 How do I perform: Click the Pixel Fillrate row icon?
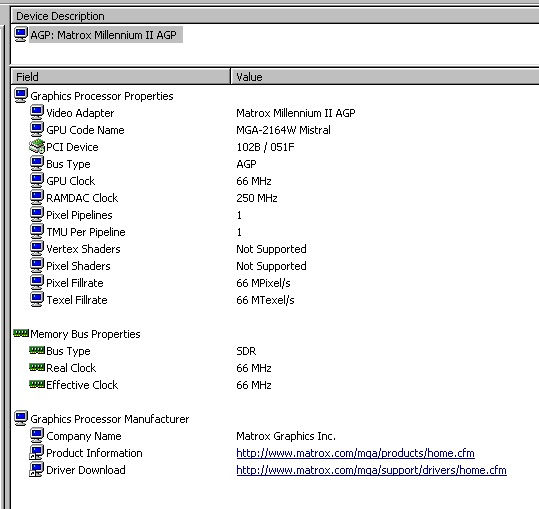pyautogui.click(x=37, y=283)
